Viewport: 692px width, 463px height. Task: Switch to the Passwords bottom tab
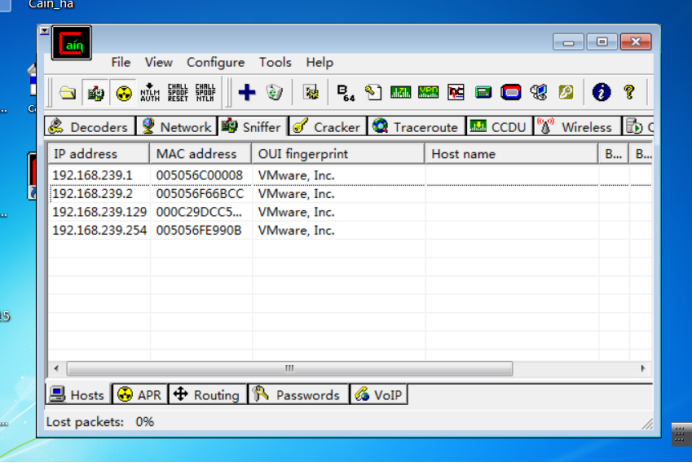[298, 394]
